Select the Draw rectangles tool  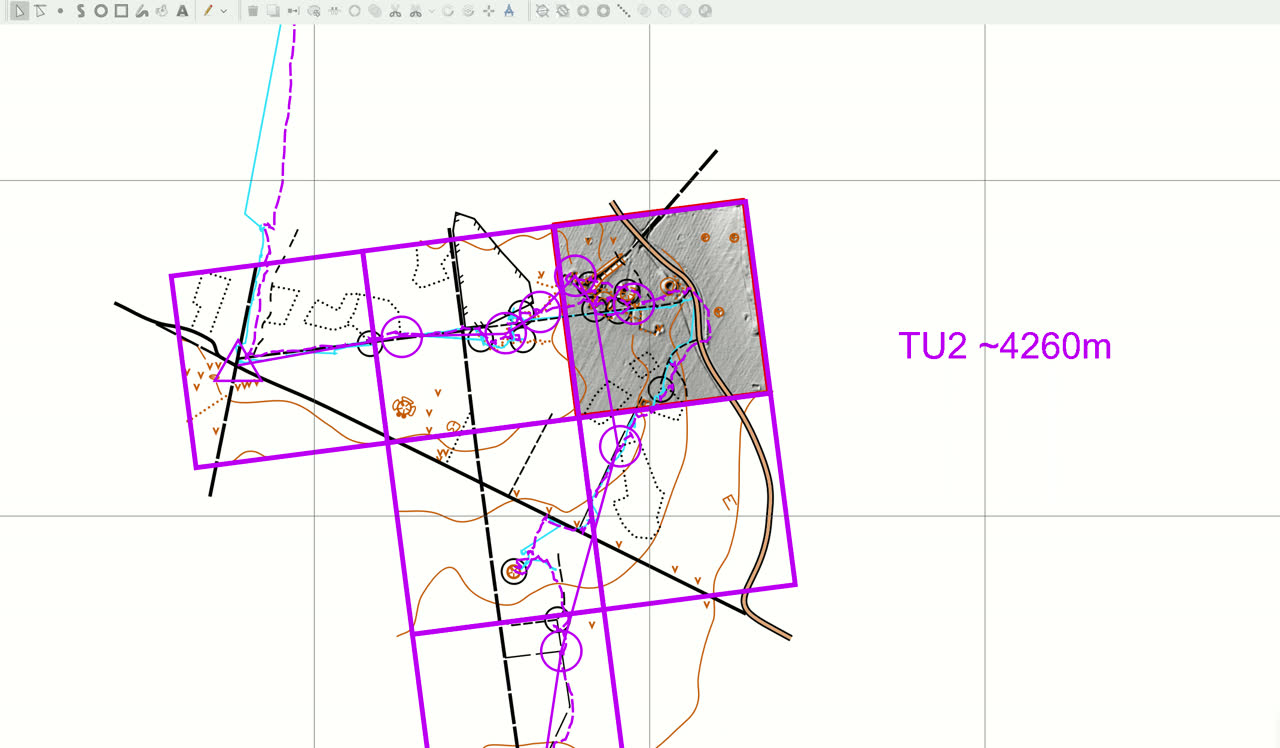tap(121, 11)
